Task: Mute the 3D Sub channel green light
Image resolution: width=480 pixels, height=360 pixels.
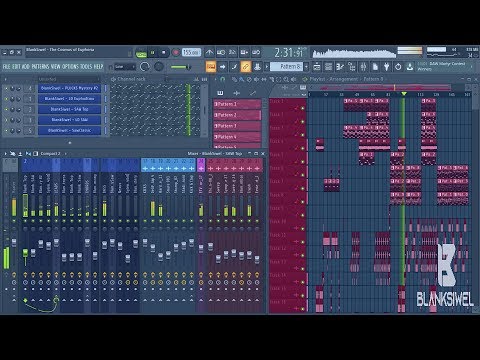Action: tap(6, 120)
